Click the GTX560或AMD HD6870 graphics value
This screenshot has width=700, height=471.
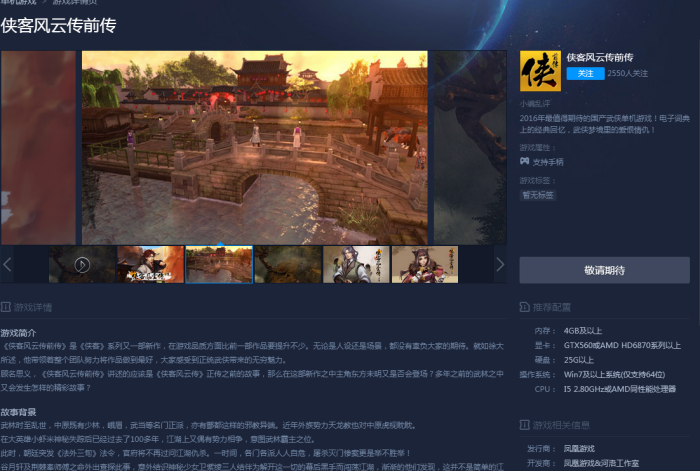pos(622,346)
